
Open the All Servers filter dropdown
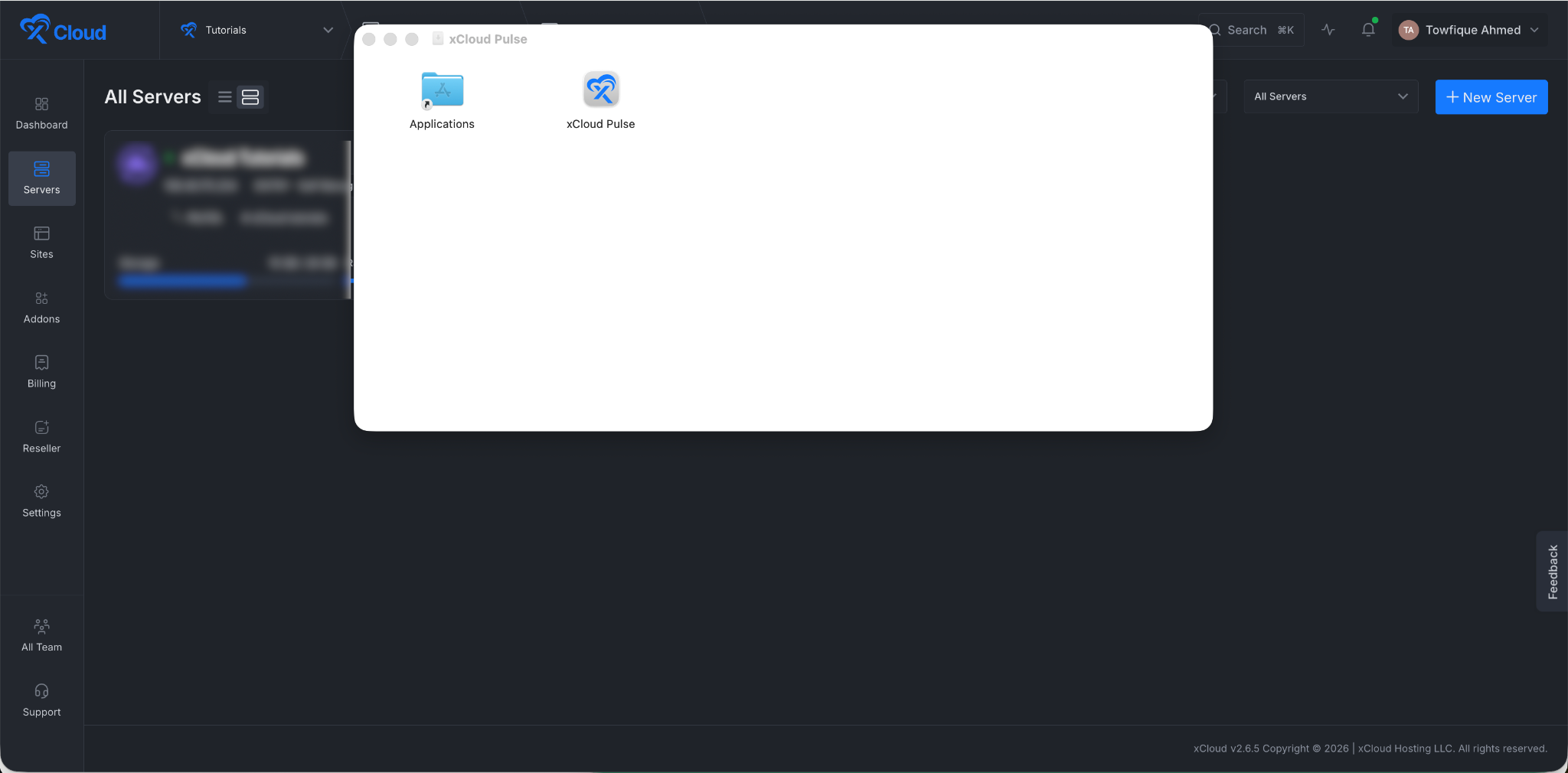pos(1331,96)
